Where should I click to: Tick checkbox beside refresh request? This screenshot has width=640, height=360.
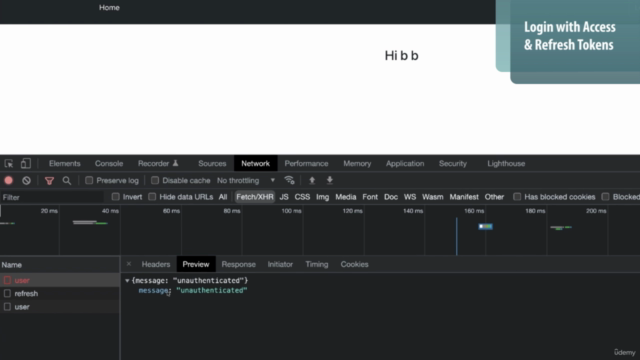(x=7, y=293)
